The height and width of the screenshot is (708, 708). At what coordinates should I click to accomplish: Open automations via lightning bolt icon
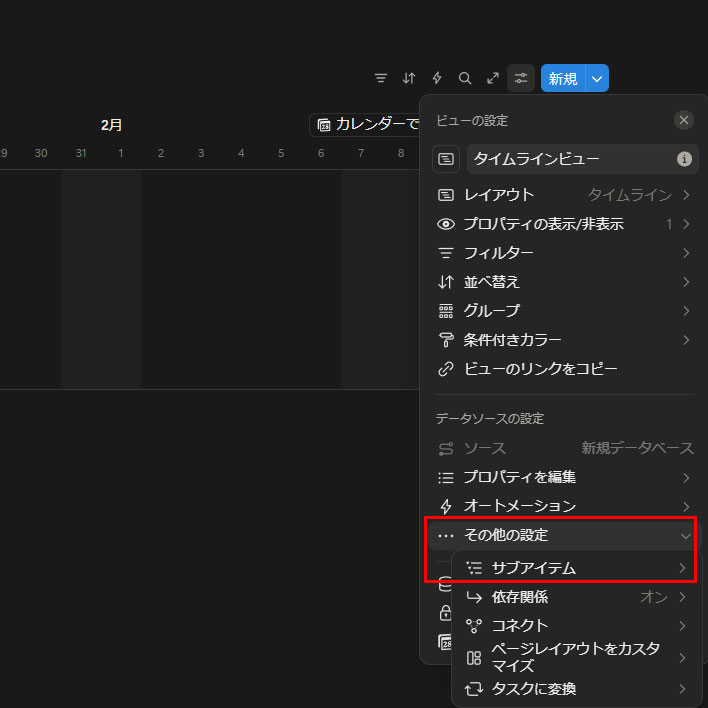(x=437, y=78)
